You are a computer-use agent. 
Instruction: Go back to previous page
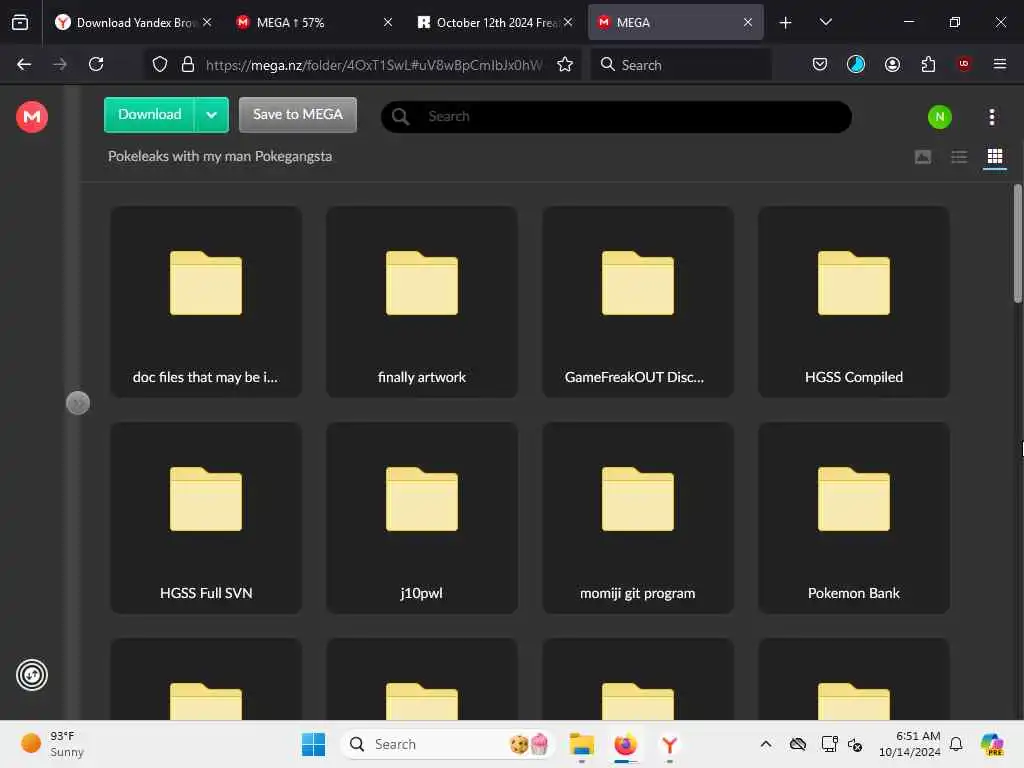pyautogui.click(x=24, y=64)
